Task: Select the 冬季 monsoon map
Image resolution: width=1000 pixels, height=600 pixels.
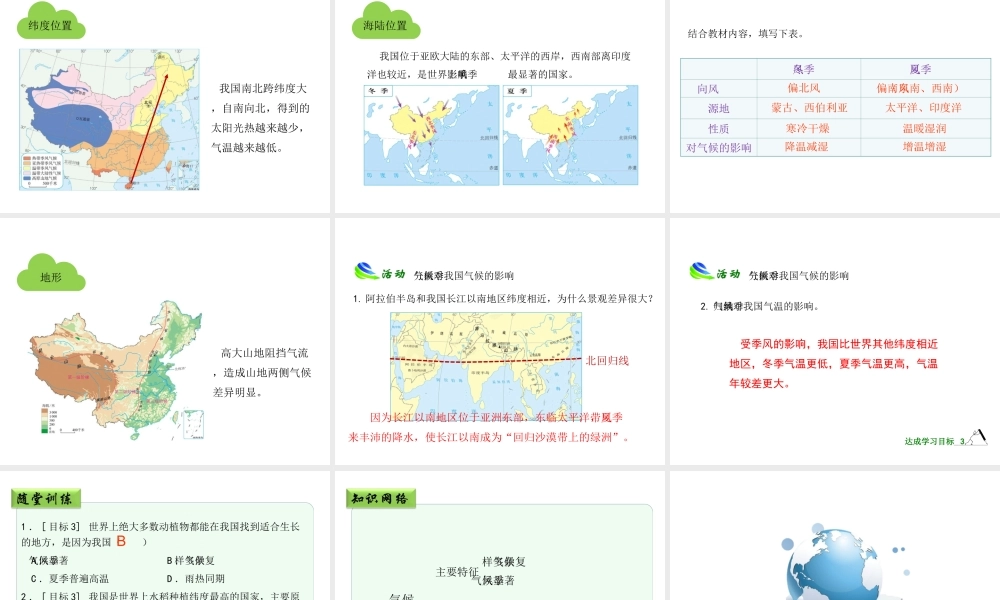Action: coord(432,135)
